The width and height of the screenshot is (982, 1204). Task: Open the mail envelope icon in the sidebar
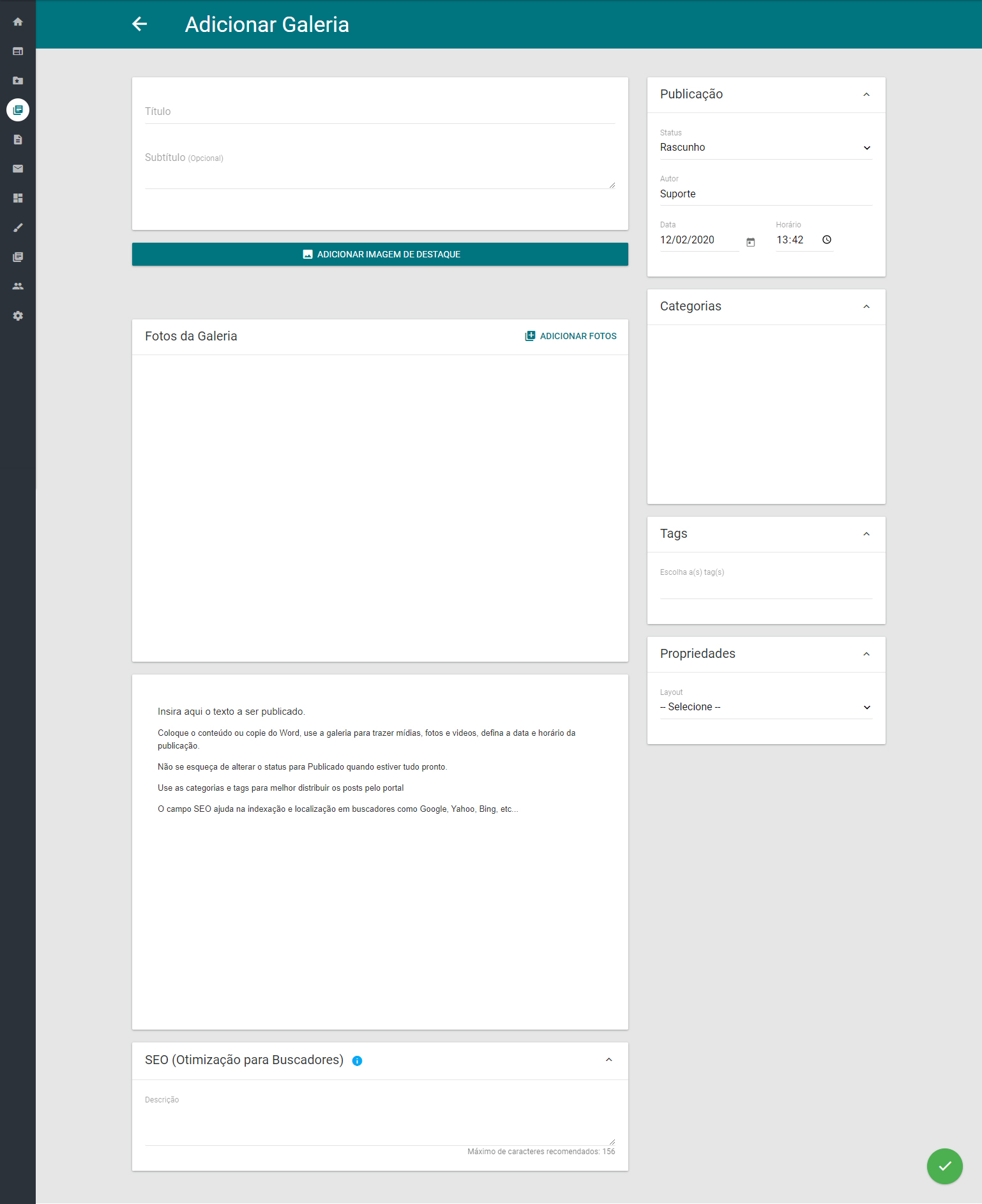tap(18, 169)
